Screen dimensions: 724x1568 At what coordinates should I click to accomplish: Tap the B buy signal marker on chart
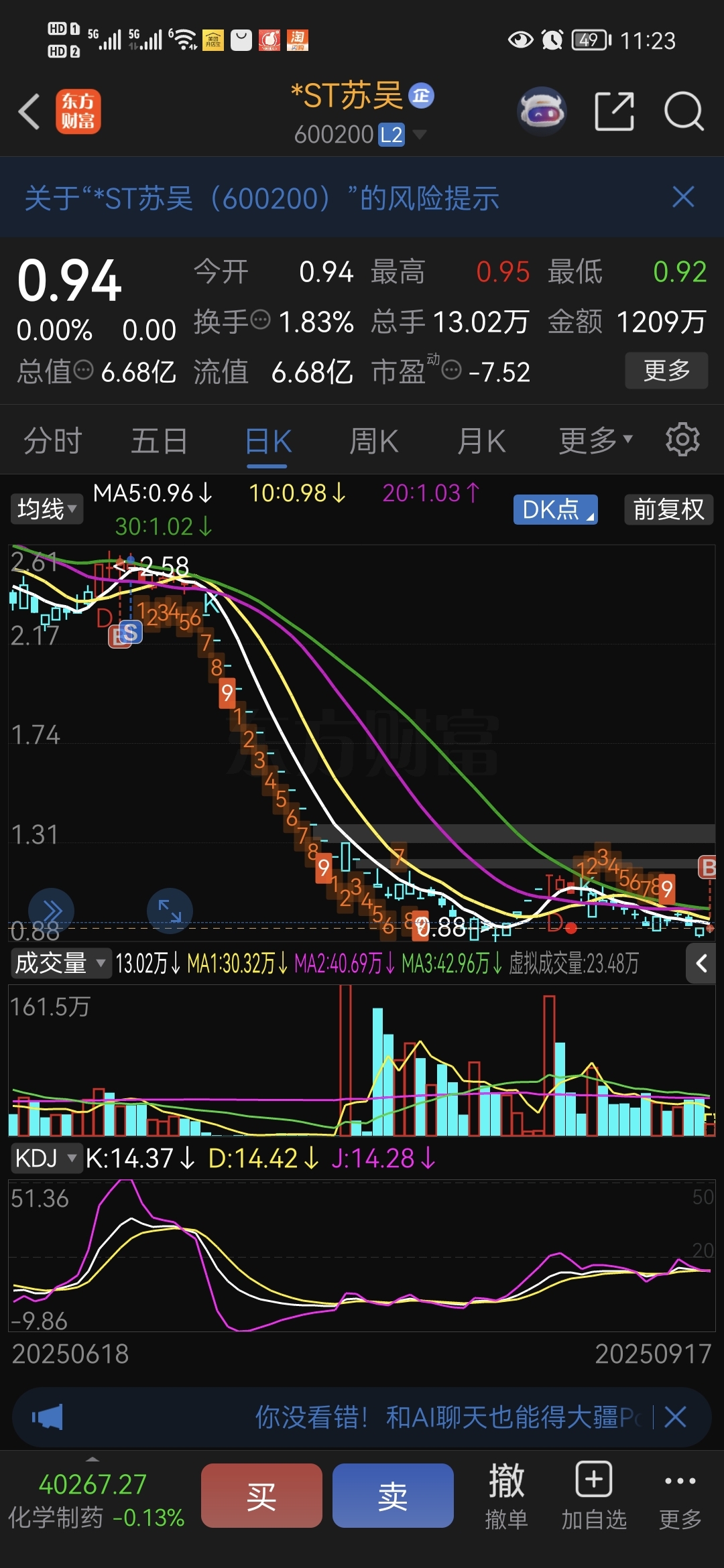(x=708, y=866)
